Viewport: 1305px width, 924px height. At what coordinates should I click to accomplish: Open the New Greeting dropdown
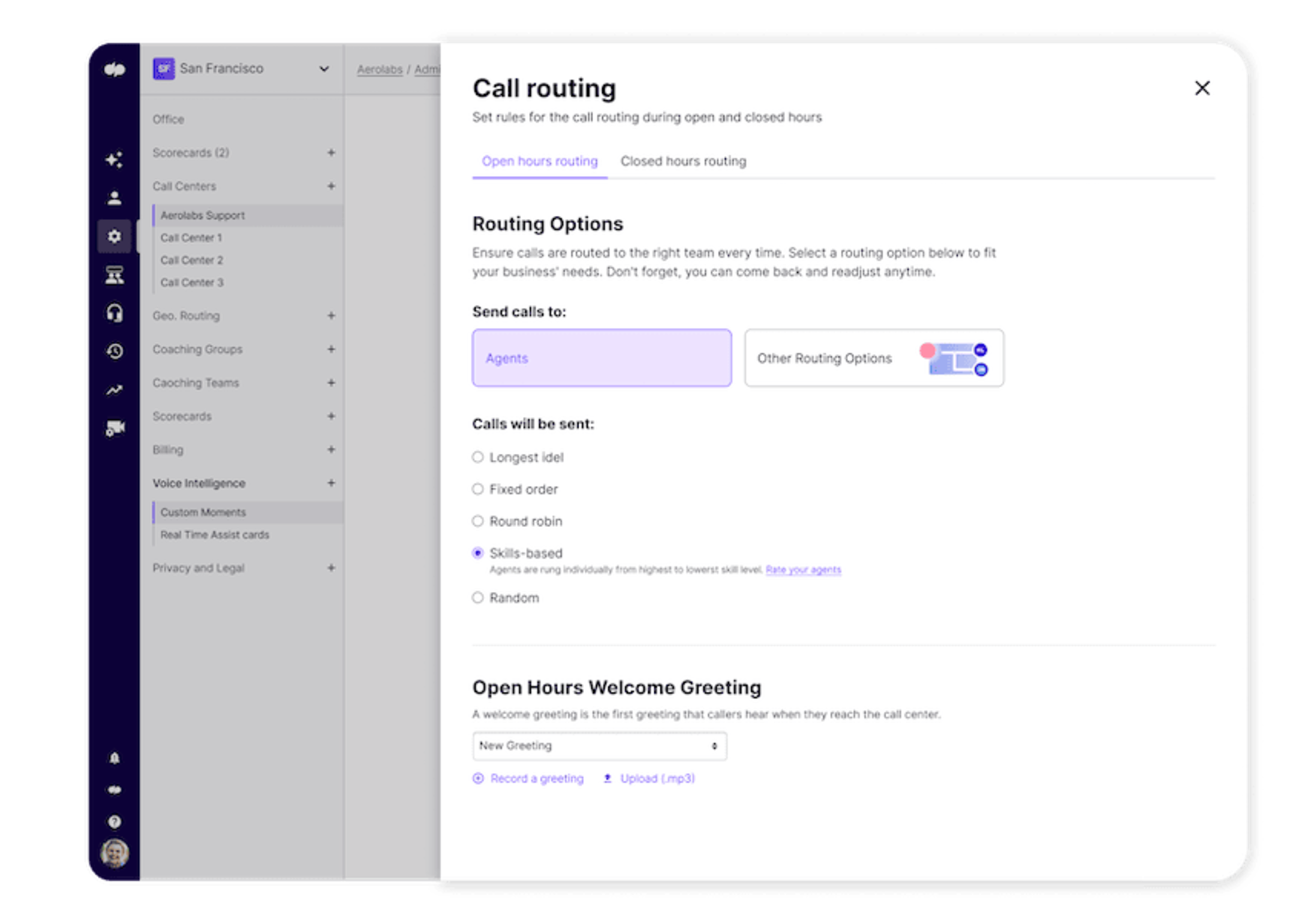coord(599,745)
